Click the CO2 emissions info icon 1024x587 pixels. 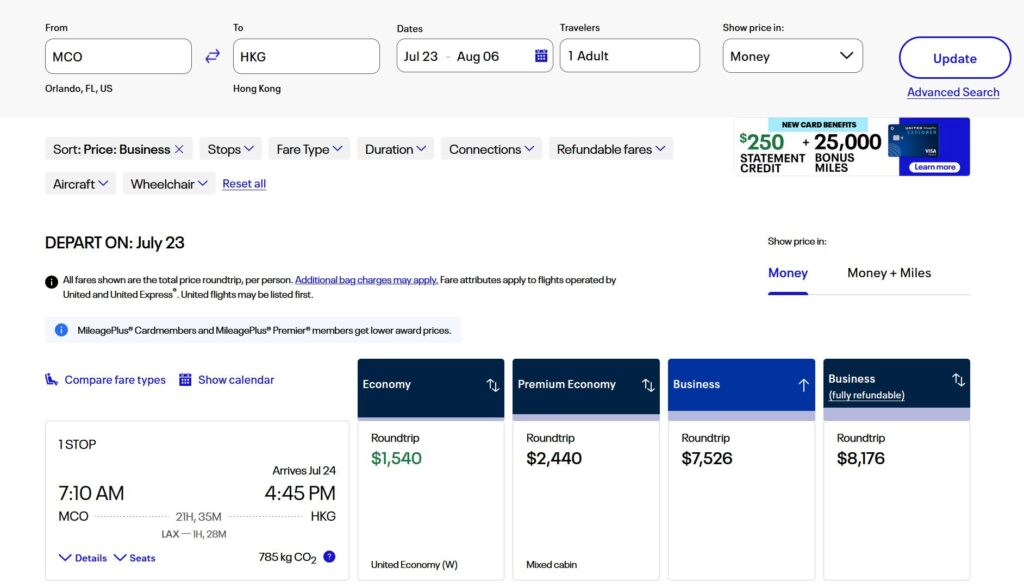click(329, 557)
